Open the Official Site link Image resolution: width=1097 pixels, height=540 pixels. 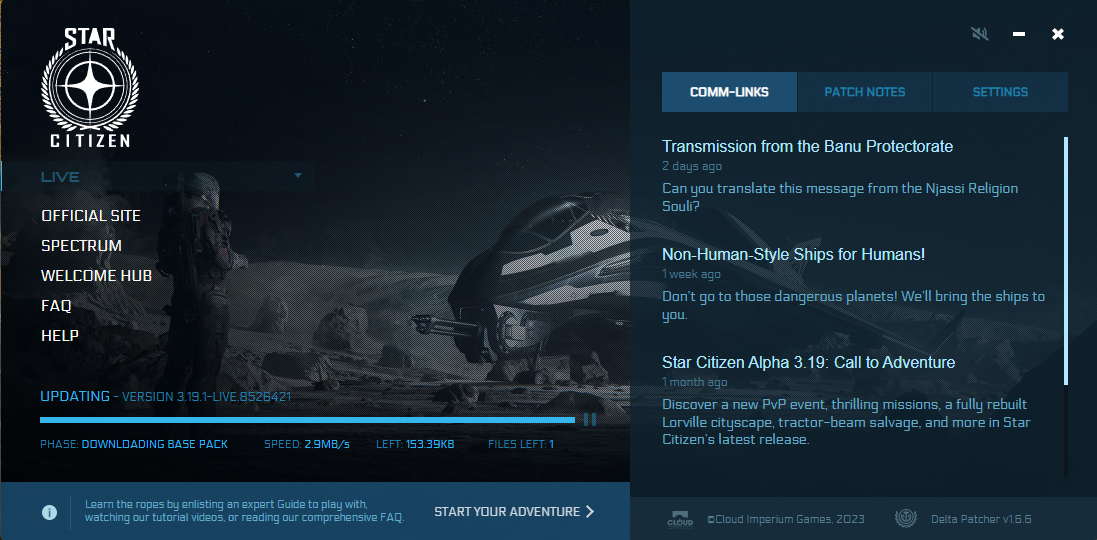click(x=91, y=216)
